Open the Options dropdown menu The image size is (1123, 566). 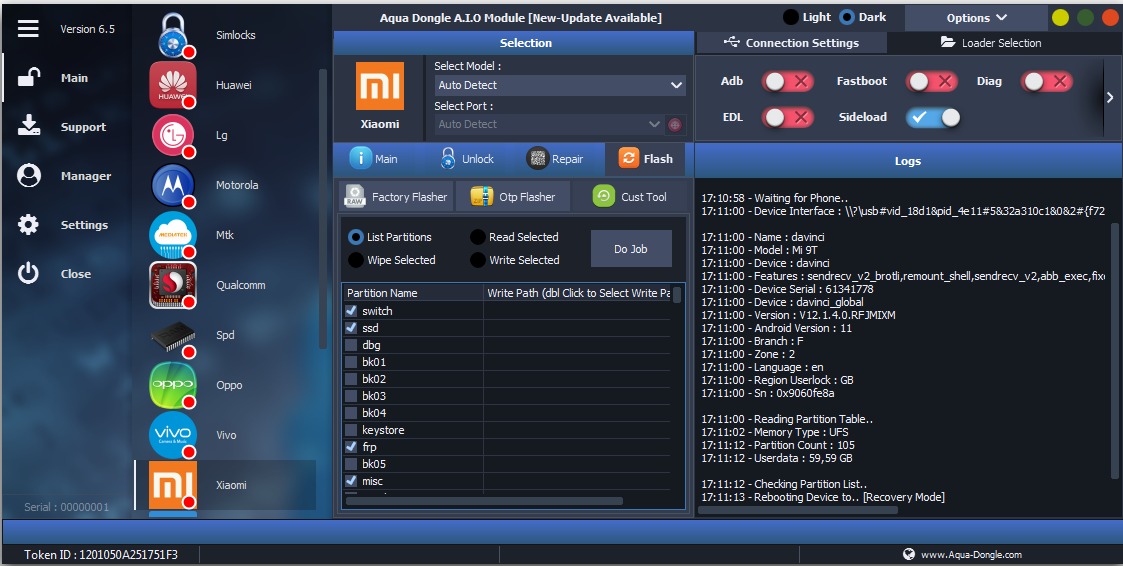(x=976, y=18)
